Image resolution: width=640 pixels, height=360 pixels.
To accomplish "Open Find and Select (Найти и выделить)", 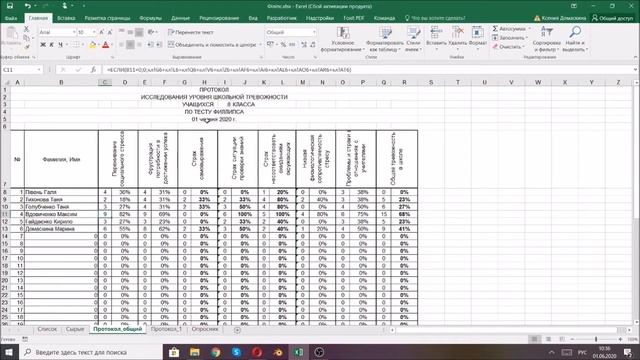I will [575, 39].
